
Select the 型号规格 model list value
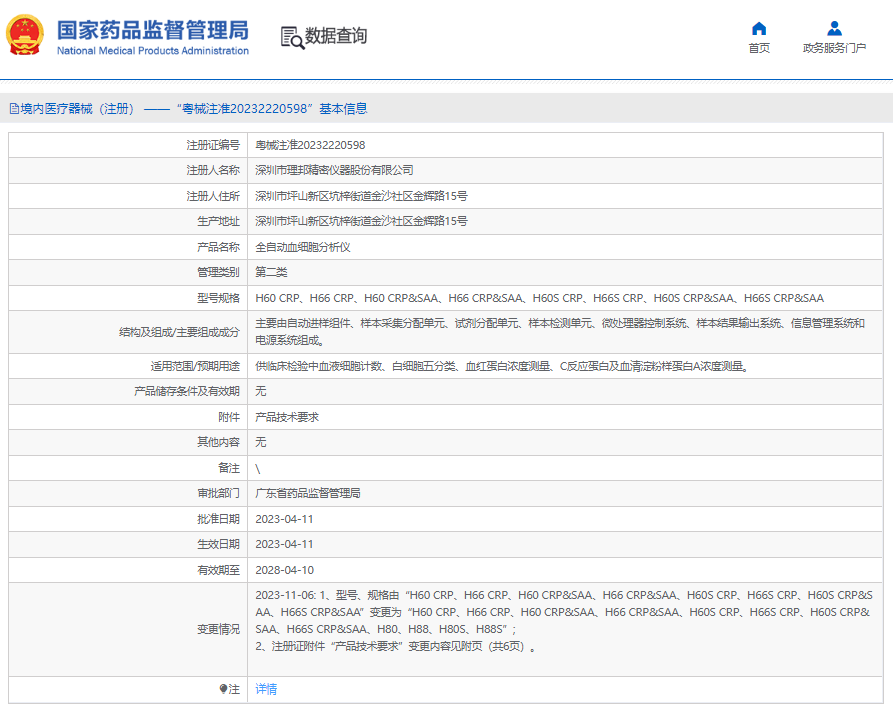[x=539, y=298]
